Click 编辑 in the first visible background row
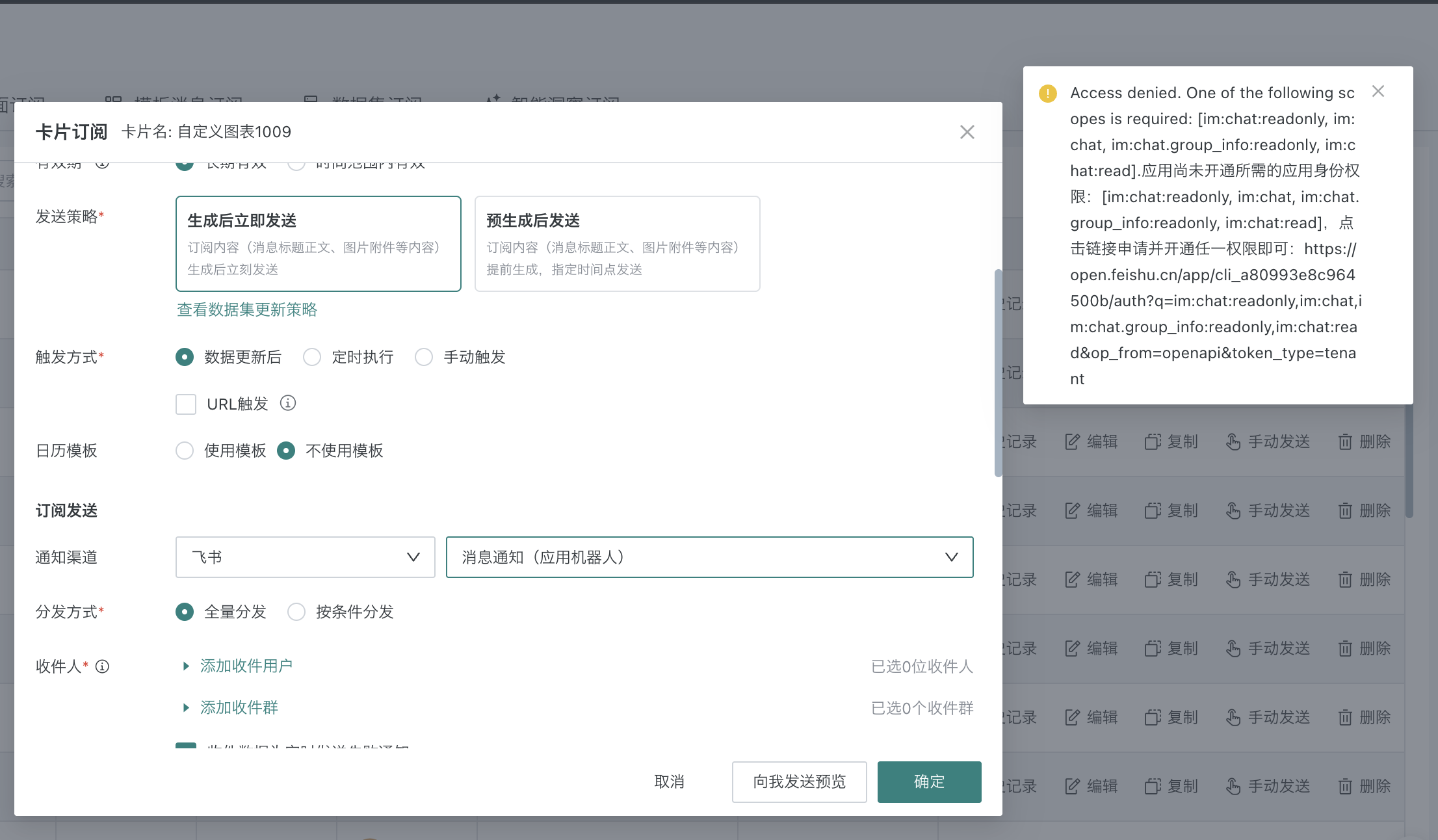Viewport: 1438px width, 840px height. click(1092, 441)
